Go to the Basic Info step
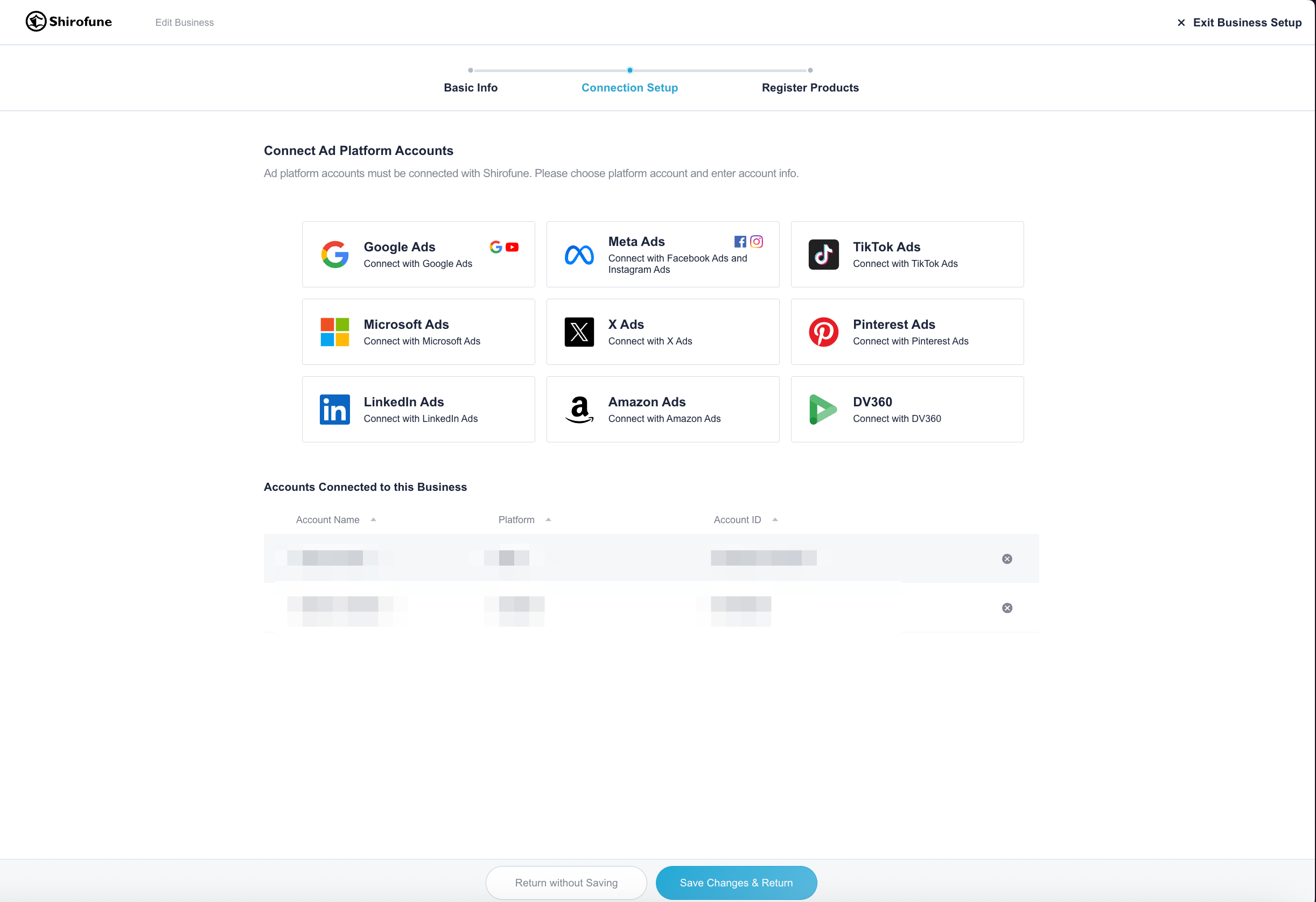Viewport: 1316px width, 902px height. [471, 88]
